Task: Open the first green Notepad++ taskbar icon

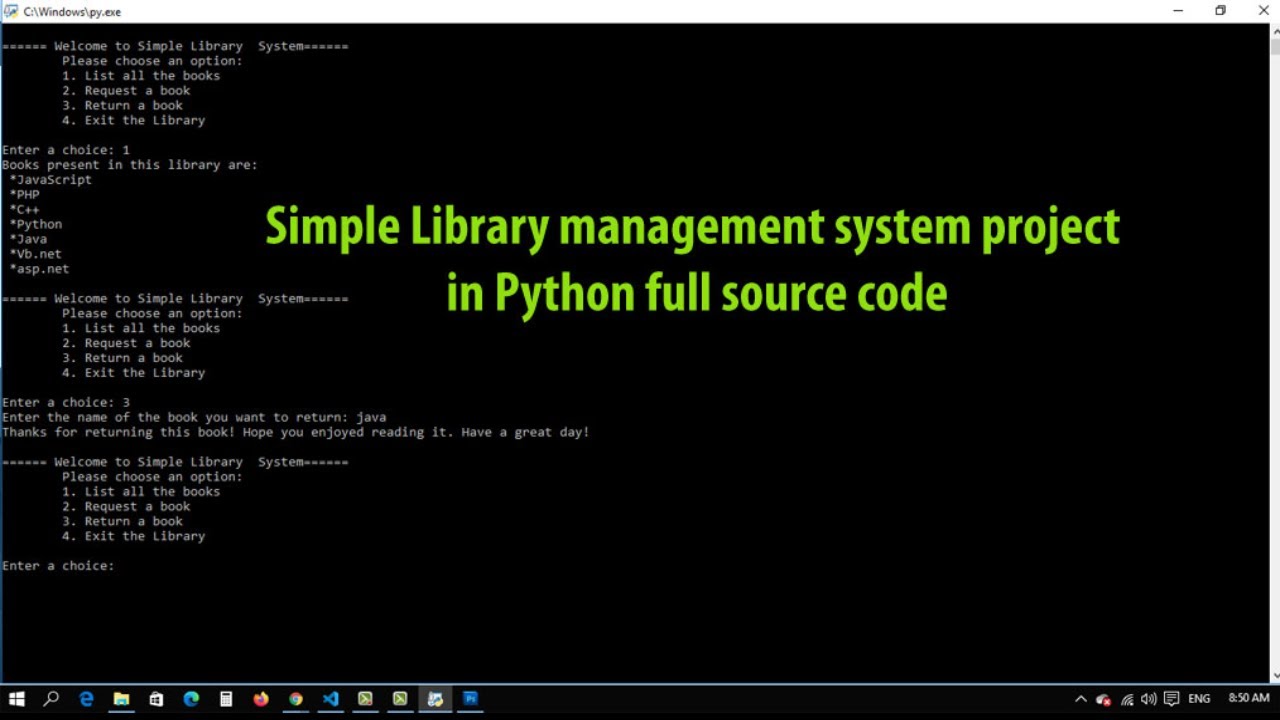Action: [366, 699]
